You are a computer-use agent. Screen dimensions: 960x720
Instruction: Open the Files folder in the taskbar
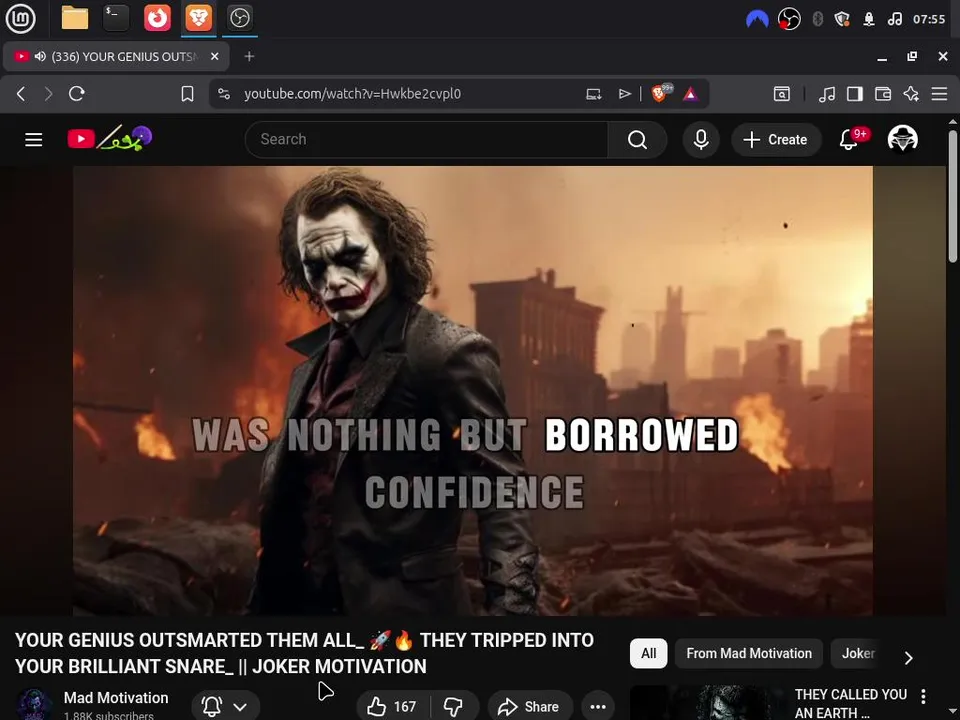pyautogui.click(x=75, y=18)
